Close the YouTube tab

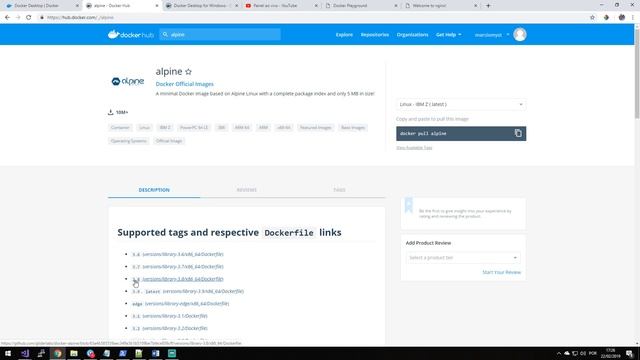[316, 6]
